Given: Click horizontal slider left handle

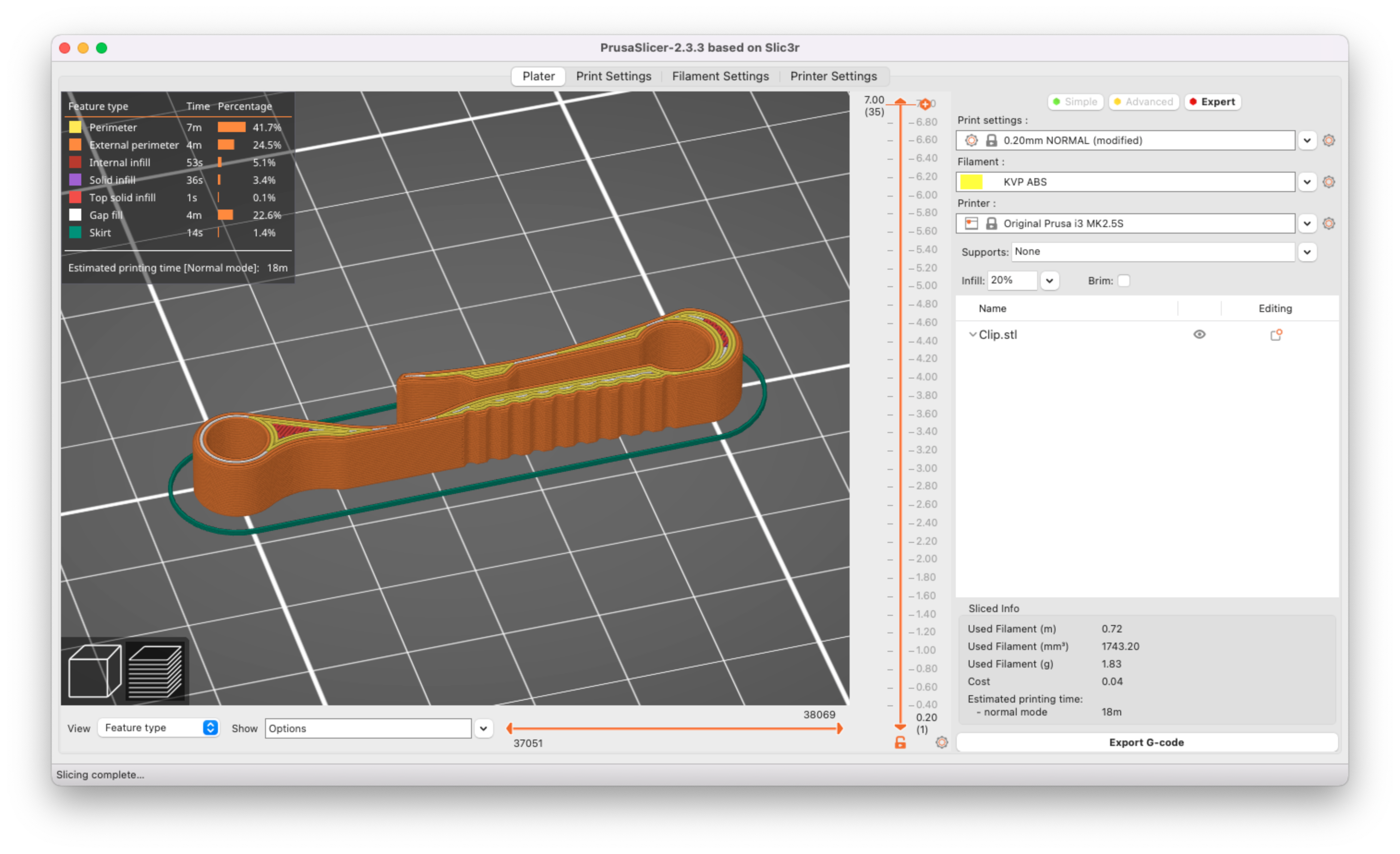Looking at the screenshot, I should point(510,728).
